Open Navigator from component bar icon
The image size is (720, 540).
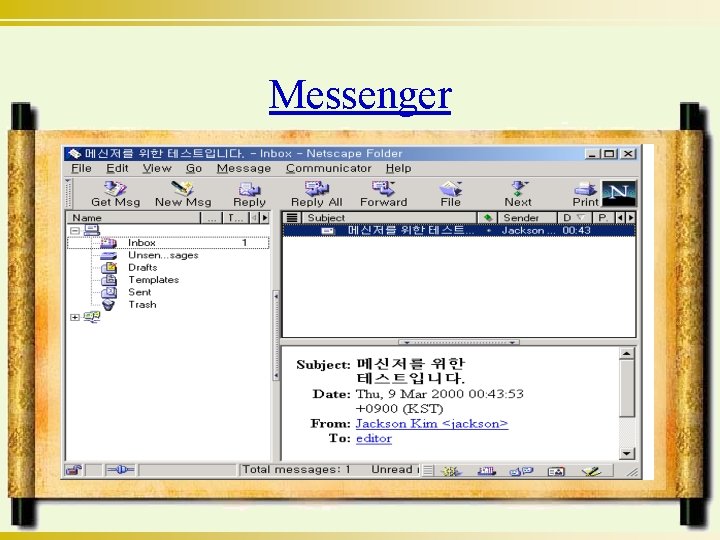coord(451,471)
